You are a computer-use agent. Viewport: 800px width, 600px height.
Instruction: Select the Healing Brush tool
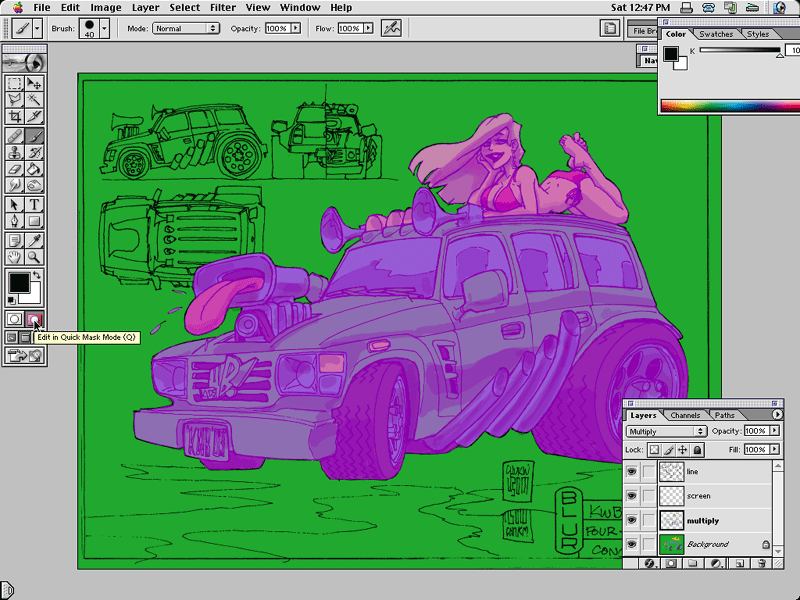click(x=14, y=136)
